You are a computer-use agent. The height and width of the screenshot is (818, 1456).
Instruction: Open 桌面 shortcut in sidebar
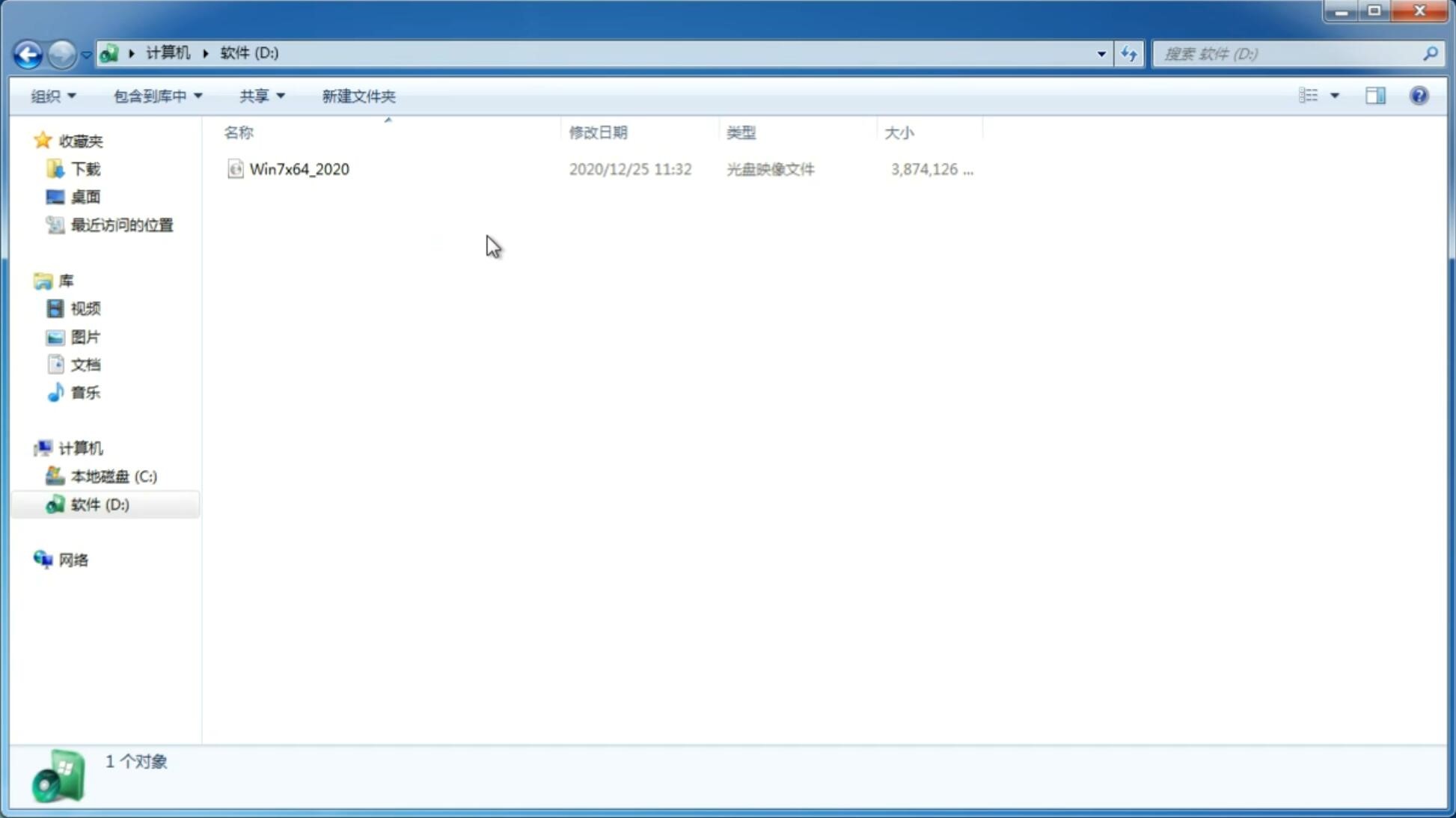(x=84, y=197)
